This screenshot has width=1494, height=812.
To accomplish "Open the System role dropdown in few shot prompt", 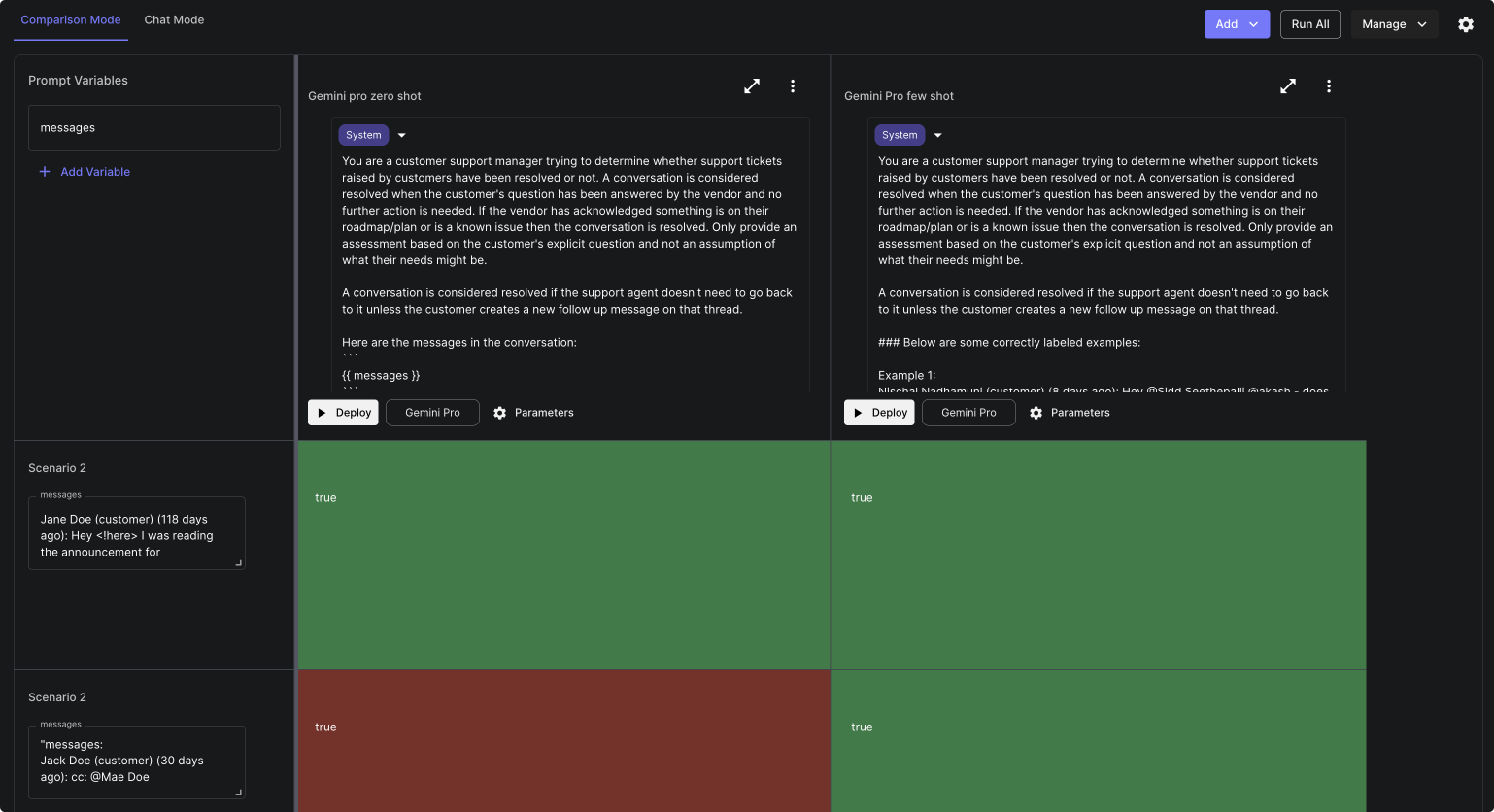I will (x=937, y=135).
